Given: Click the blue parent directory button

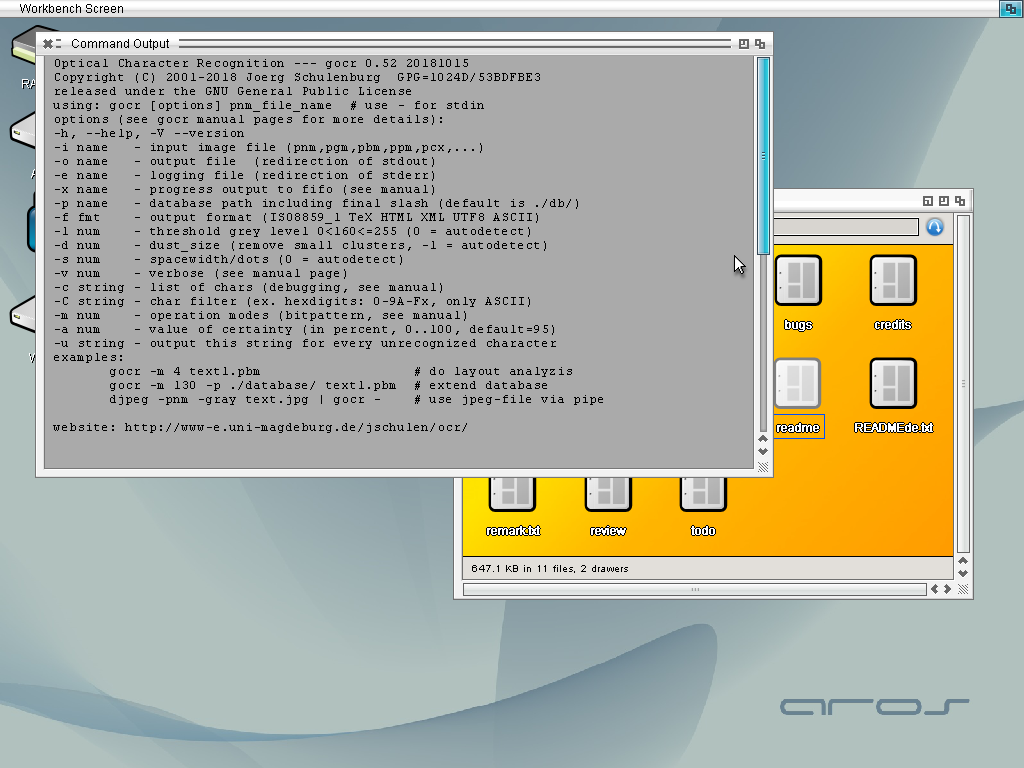Looking at the screenshot, I should pos(935,227).
